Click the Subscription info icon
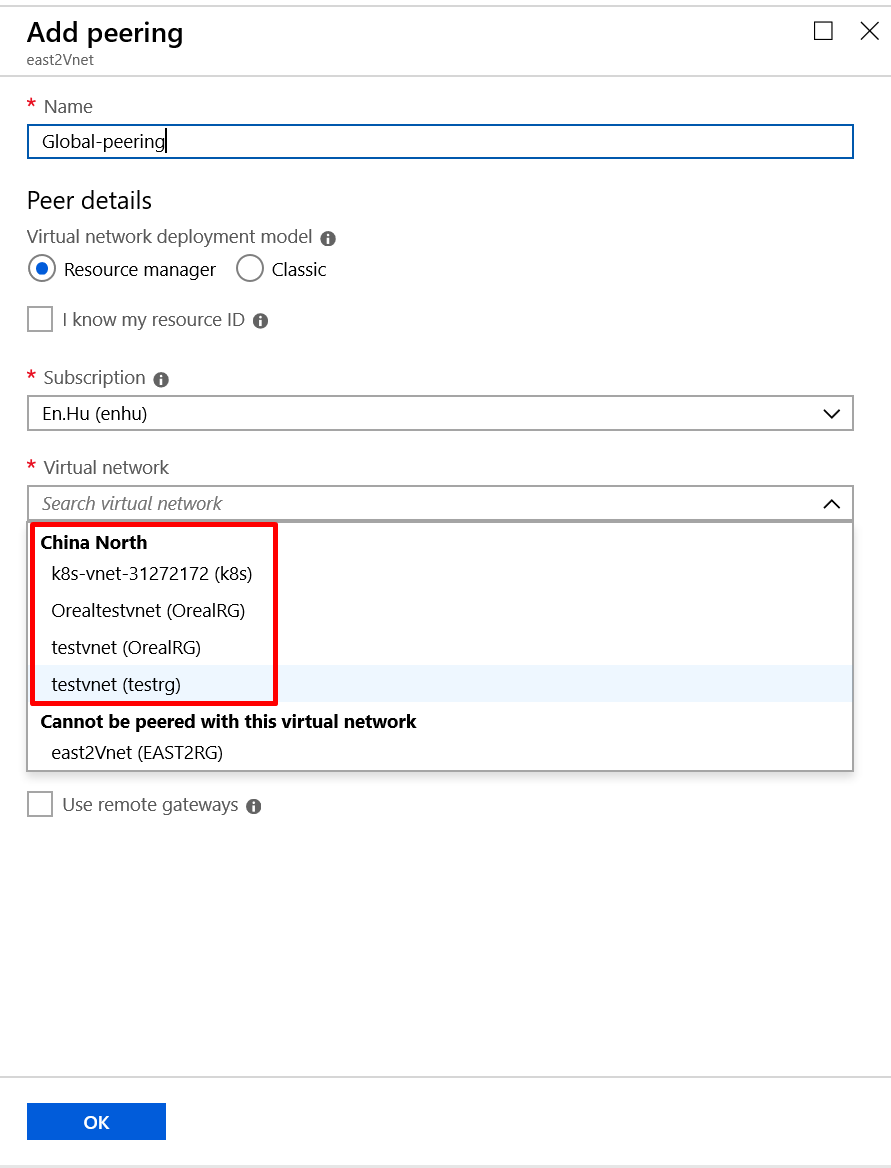This screenshot has height=1168, width=891. pos(162,379)
